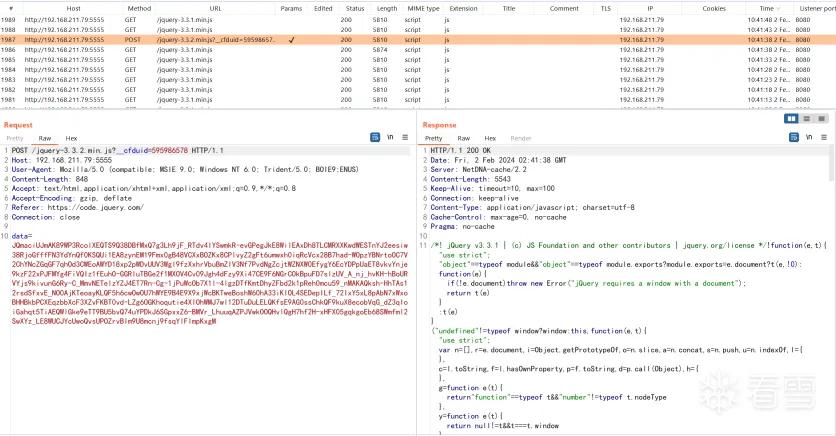Click the edited checkmark in row 1987
The height and width of the screenshot is (436, 836).
291,39
